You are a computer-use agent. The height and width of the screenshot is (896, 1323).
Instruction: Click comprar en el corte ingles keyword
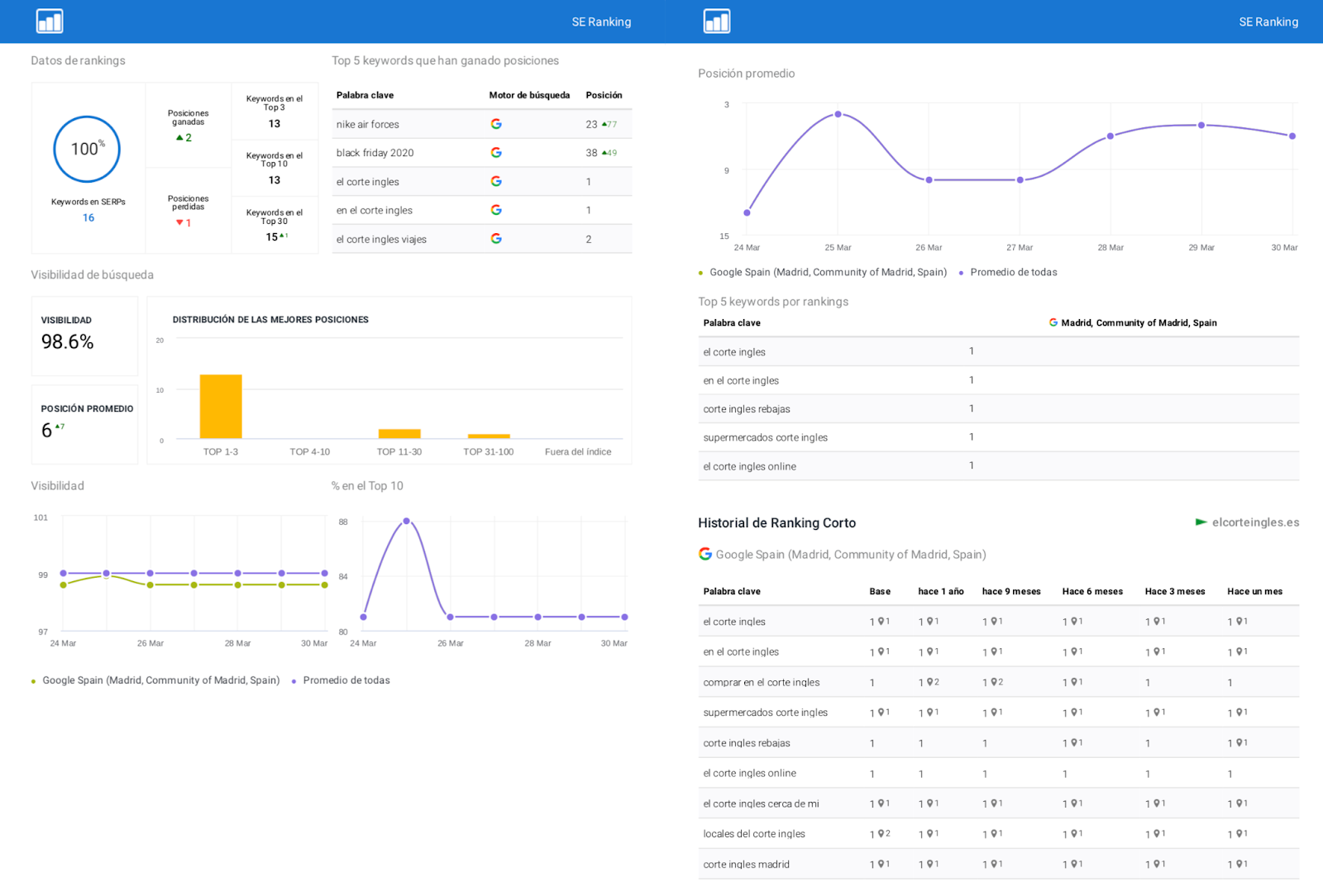pyautogui.click(x=761, y=683)
